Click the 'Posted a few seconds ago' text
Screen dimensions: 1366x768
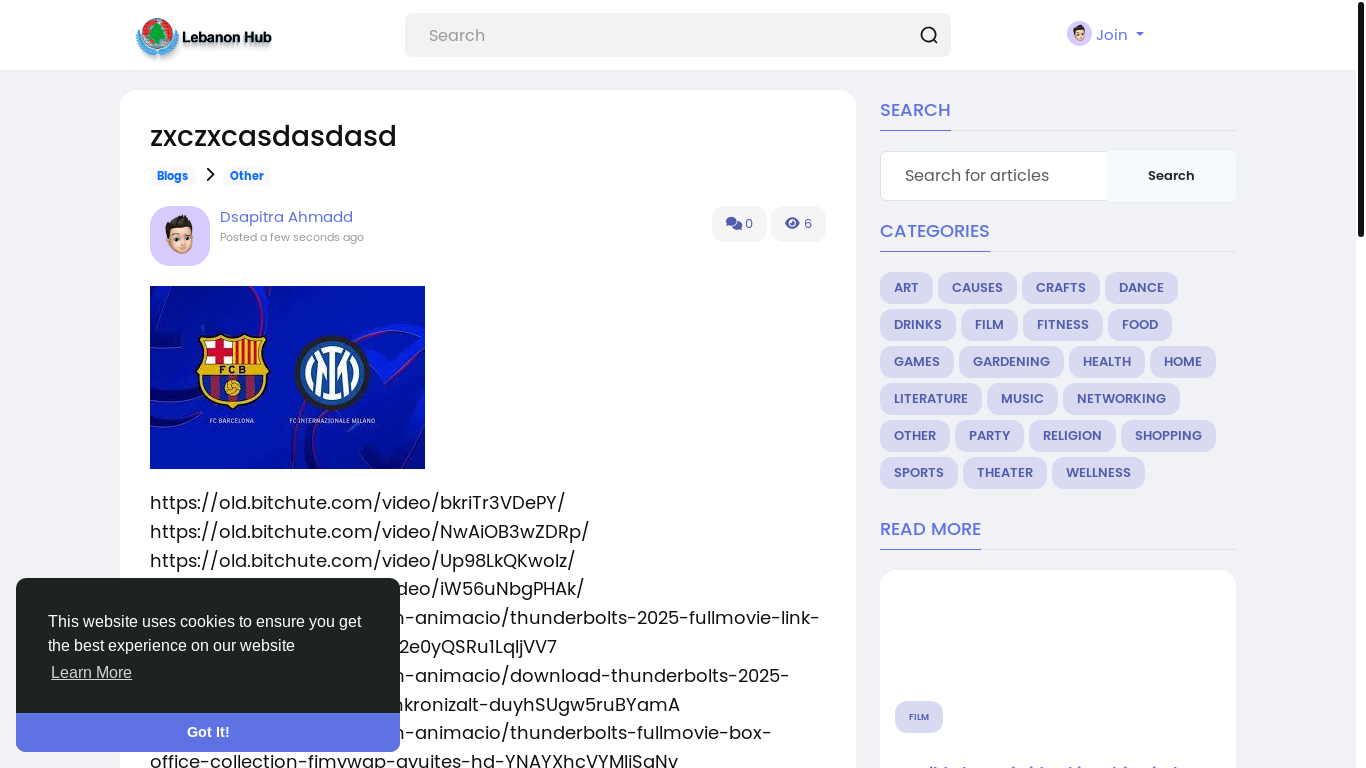pyautogui.click(x=292, y=238)
